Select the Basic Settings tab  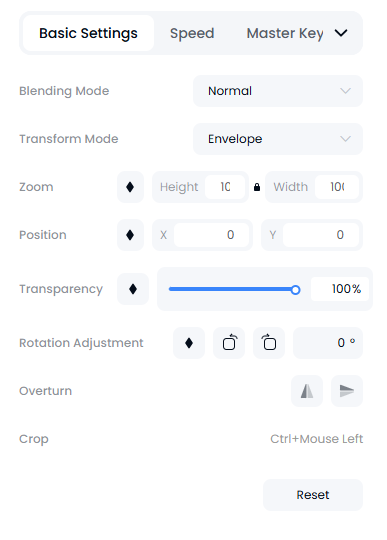[x=88, y=33]
